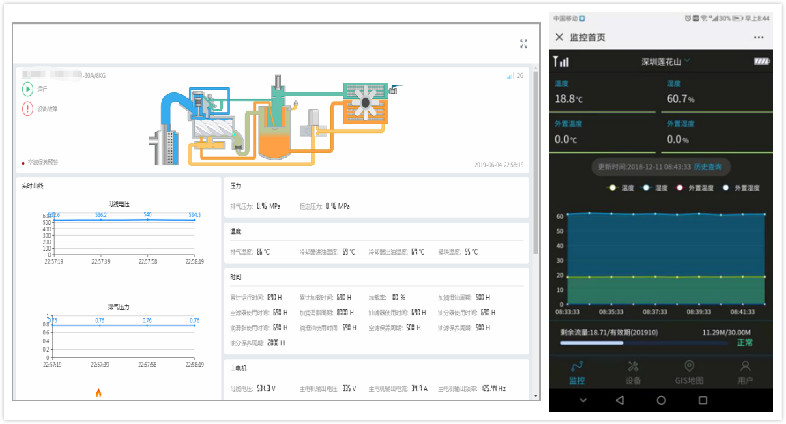Click the fullscreen expand icon
Screen dimensions: 786x424
(524, 44)
